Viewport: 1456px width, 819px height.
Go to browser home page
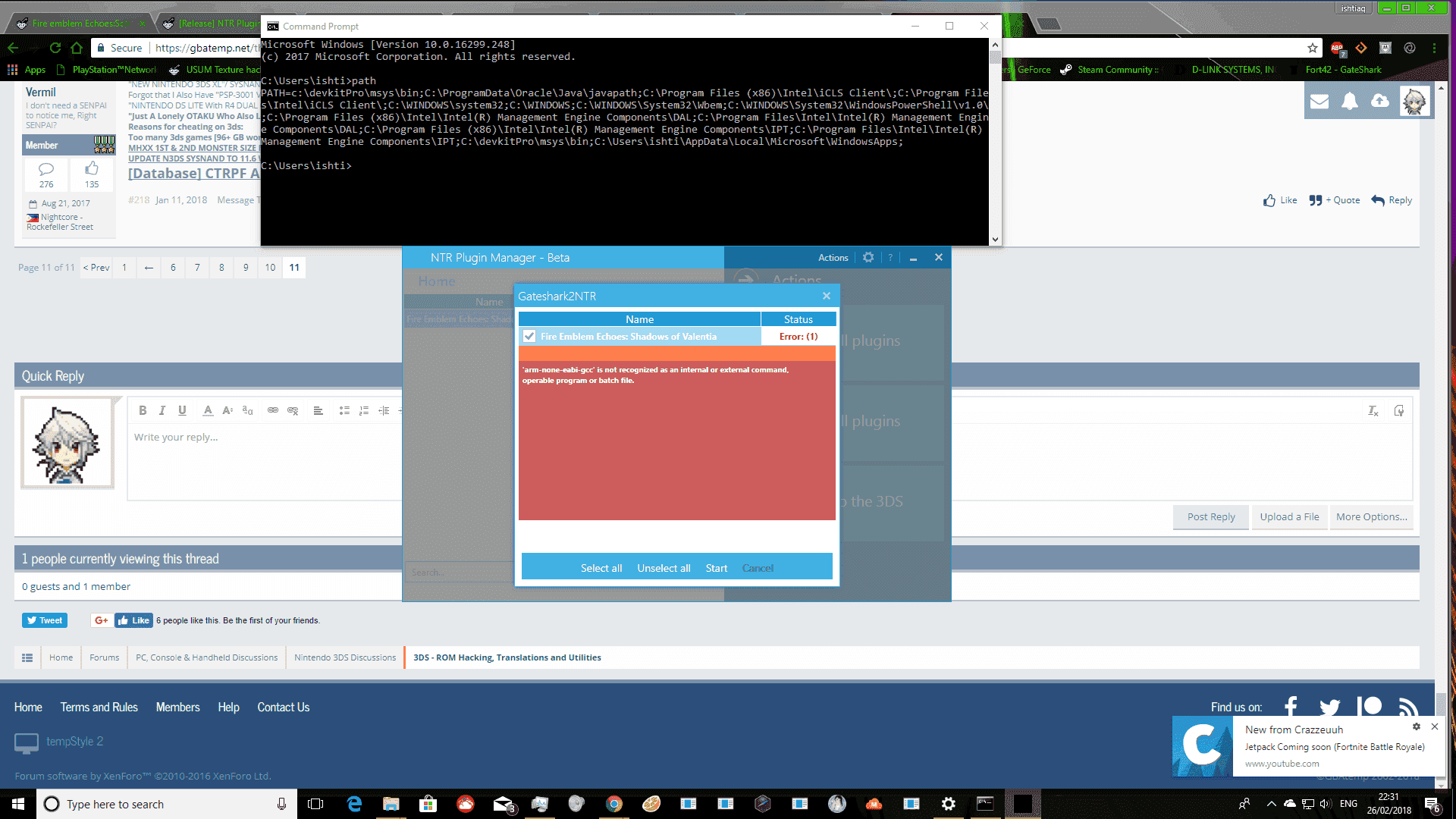(77, 48)
